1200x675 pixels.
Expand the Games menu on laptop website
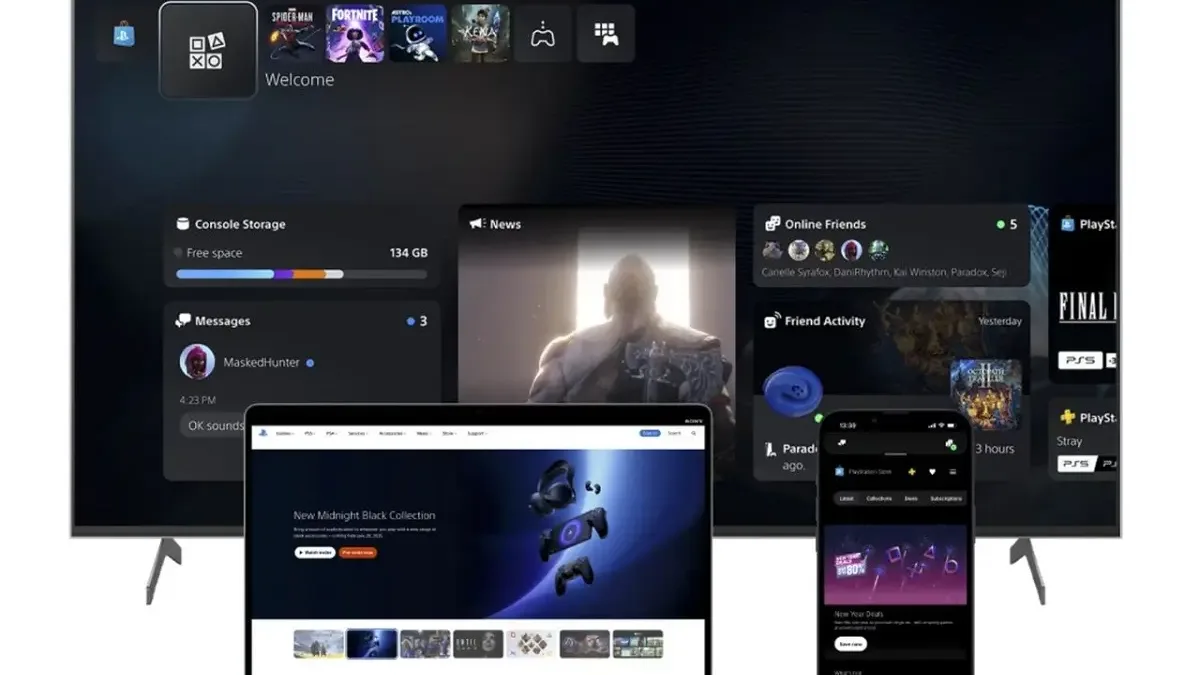(285, 433)
